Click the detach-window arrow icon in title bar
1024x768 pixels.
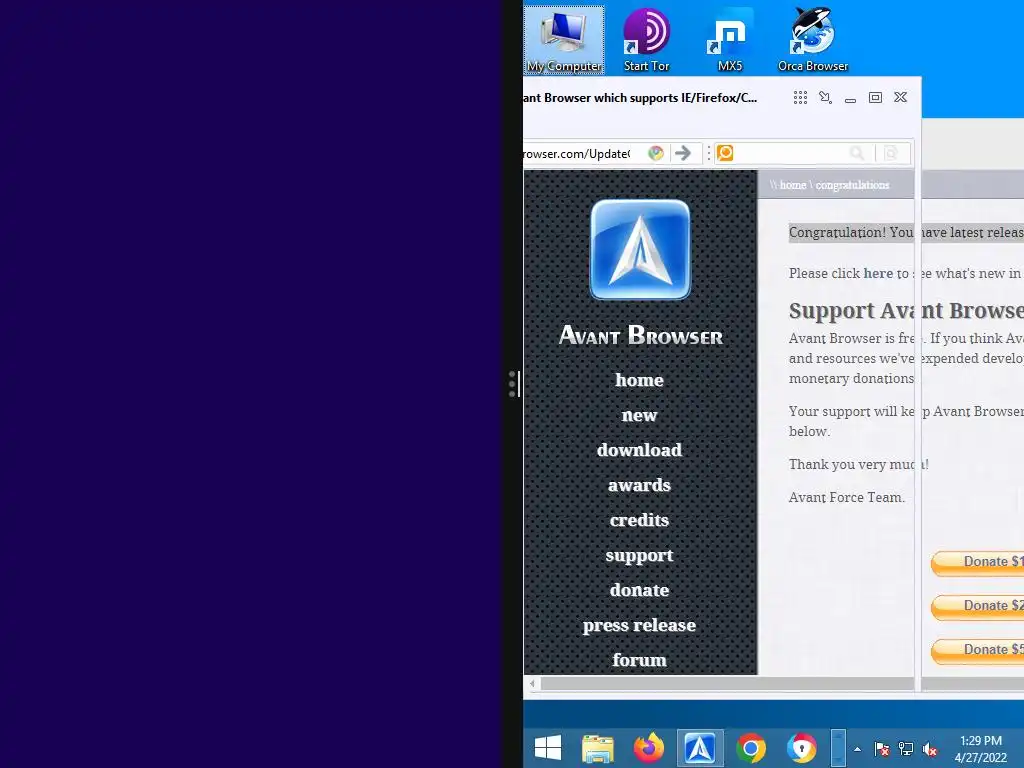[x=825, y=98]
